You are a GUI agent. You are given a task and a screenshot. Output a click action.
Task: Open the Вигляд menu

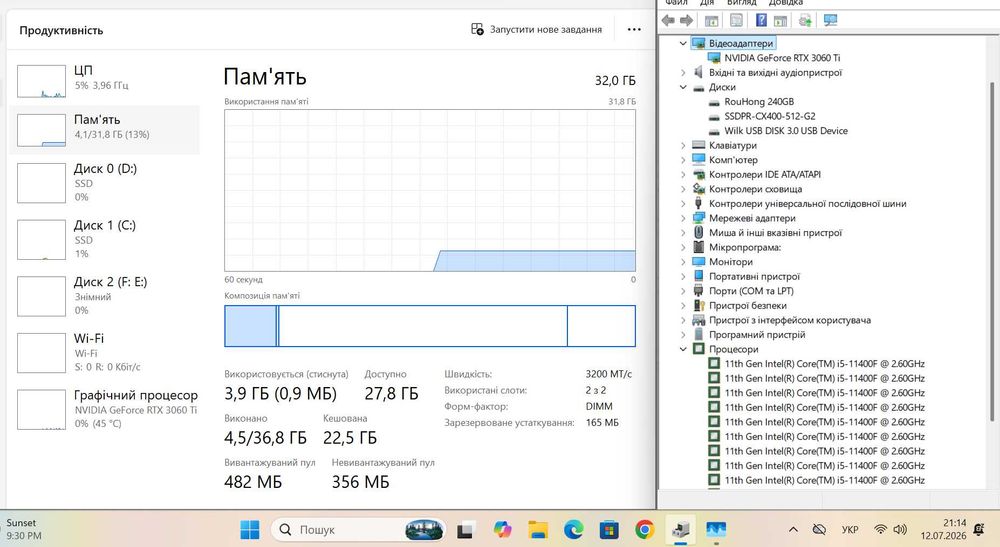click(741, 3)
